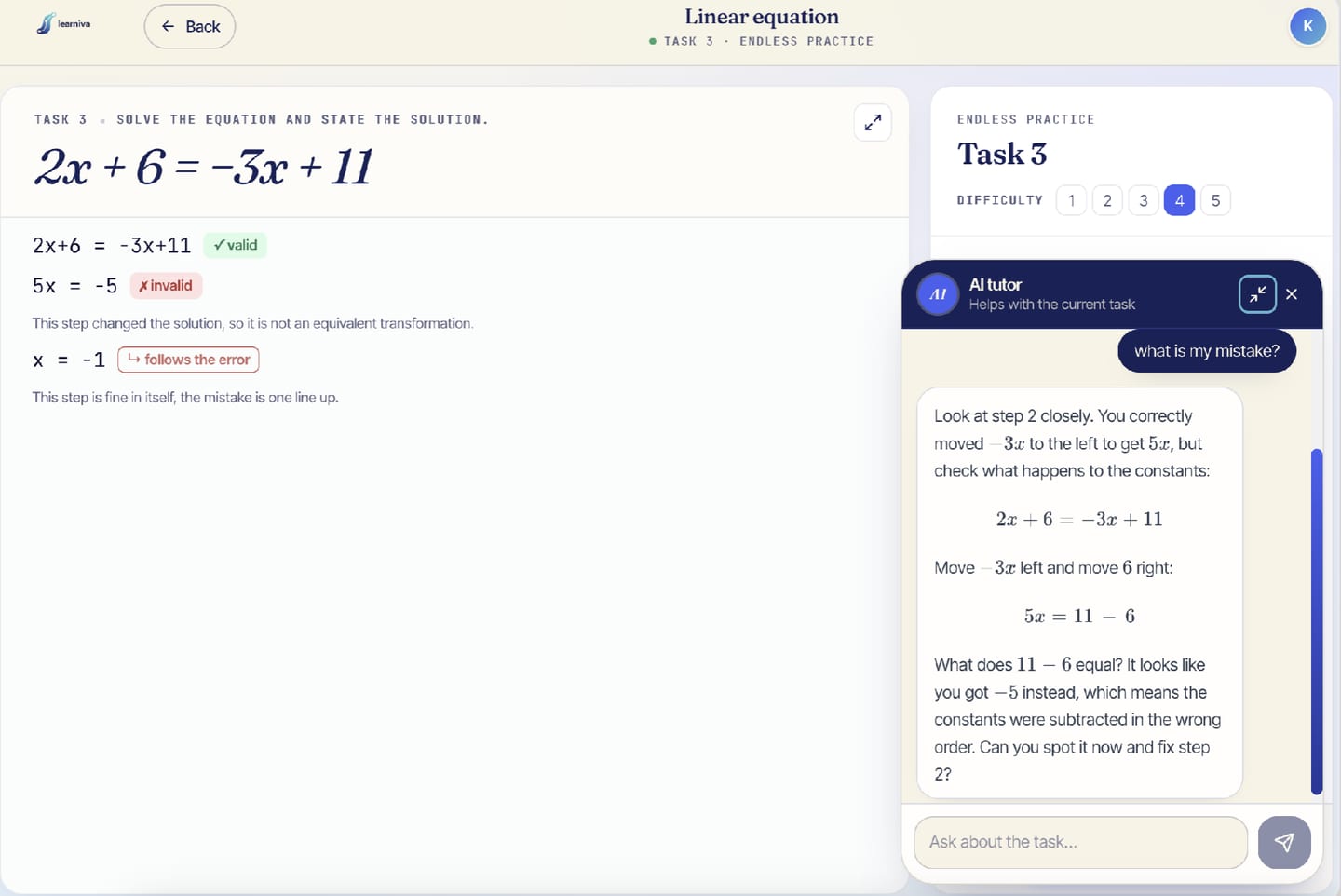Viewport: 1341px width, 896px height.
Task: Send the message with the paper plane button
Action: (x=1284, y=842)
